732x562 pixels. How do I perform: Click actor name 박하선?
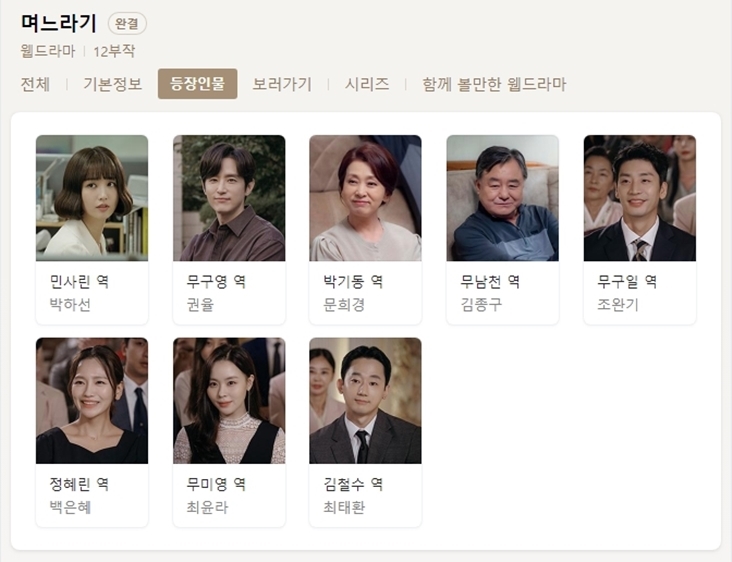pos(70,304)
